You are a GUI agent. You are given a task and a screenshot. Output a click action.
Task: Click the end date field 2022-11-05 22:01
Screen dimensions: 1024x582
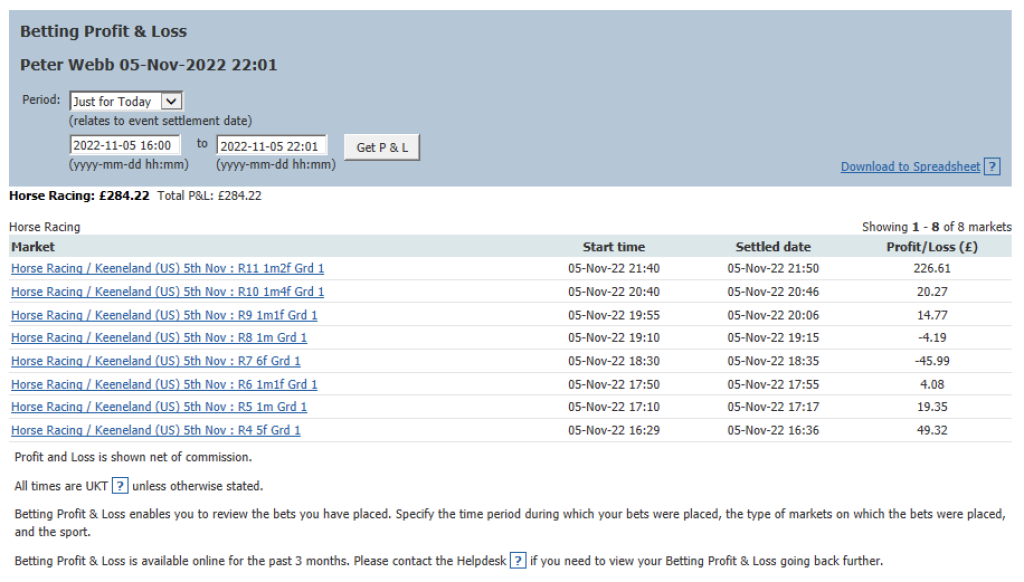pos(271,146)
